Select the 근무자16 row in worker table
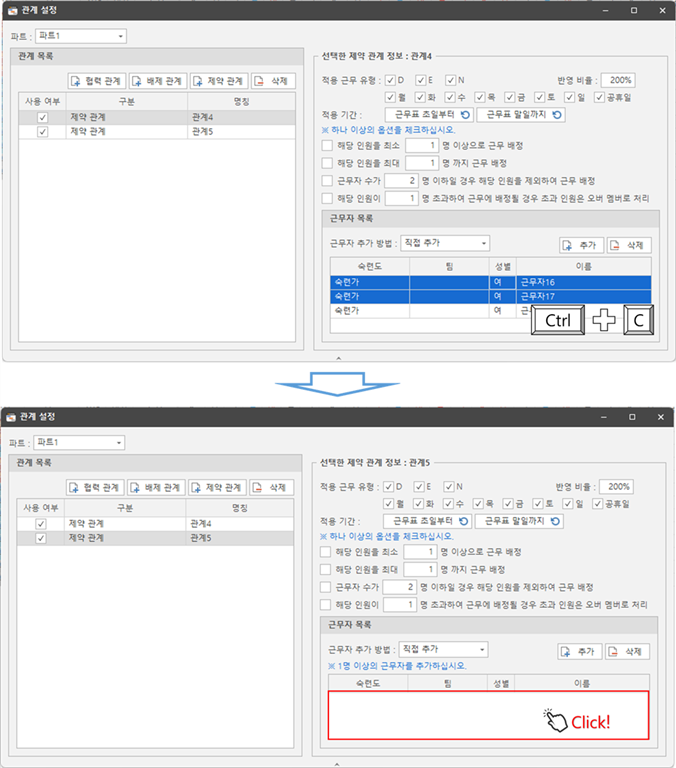Viewport: 676px width, 768px height. [490, 283]
